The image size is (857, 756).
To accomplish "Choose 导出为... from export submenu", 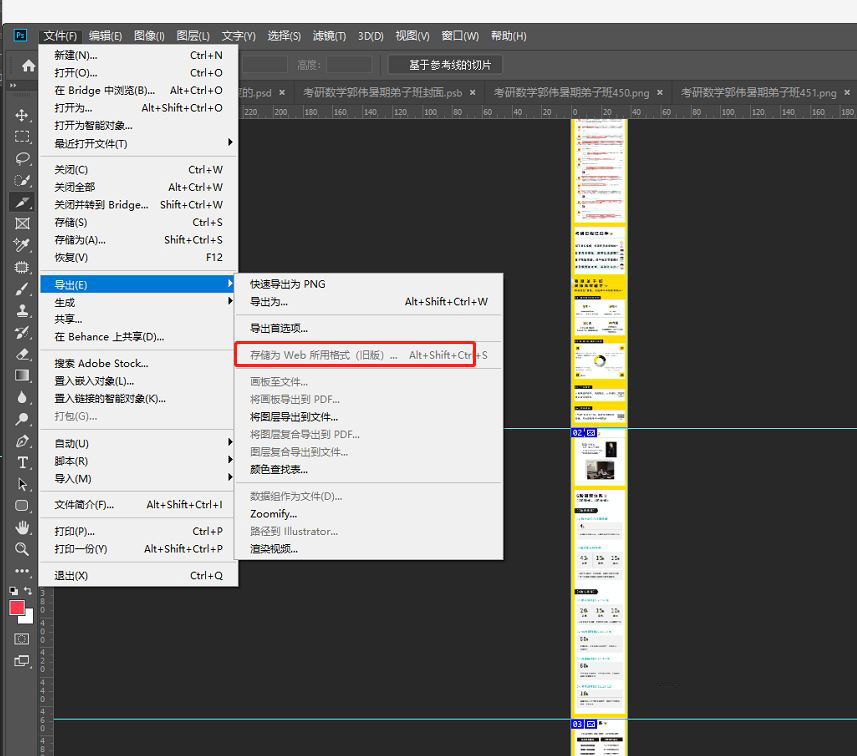I will pos(369,301).
